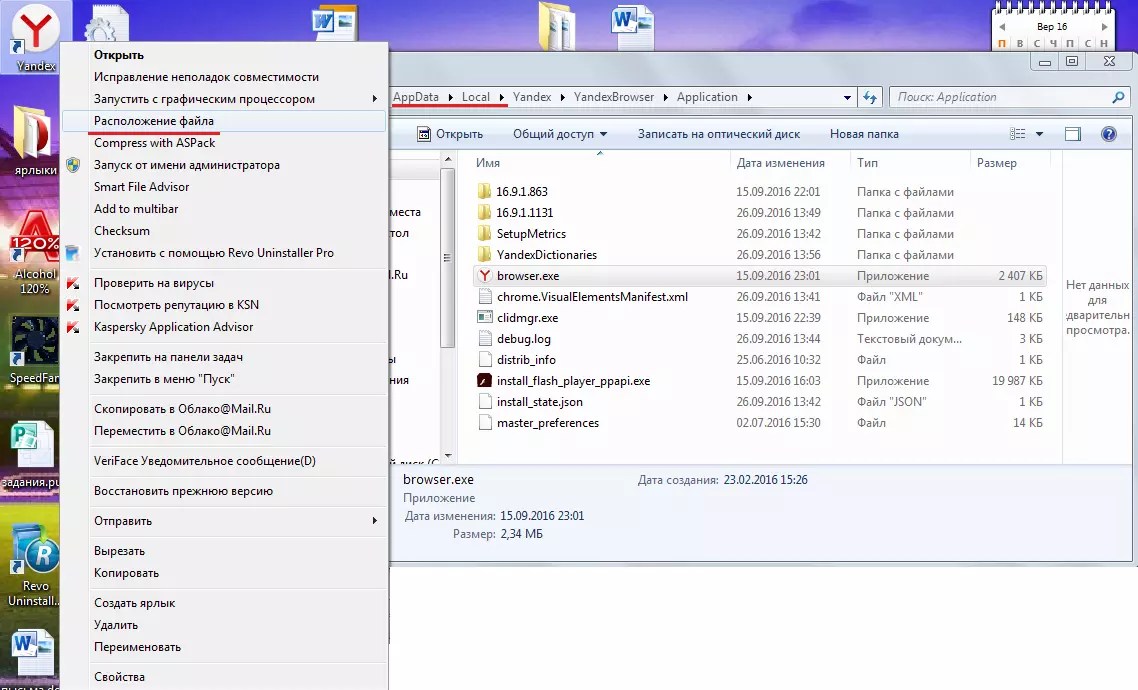Image resolution: width=1138 pixels, height=690 pixels.
Task: Click the Yandex browser desktop shortcut
Action: 36,35
